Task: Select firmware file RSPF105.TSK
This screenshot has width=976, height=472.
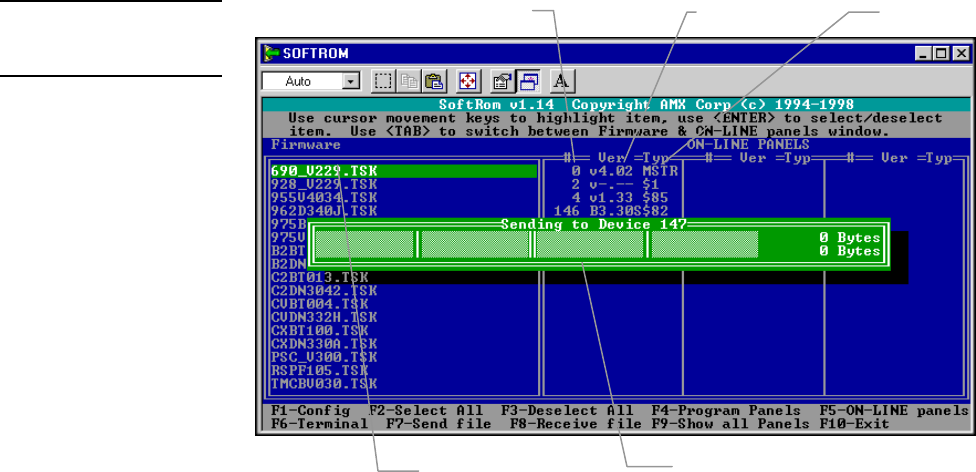Action: point(320,370)
